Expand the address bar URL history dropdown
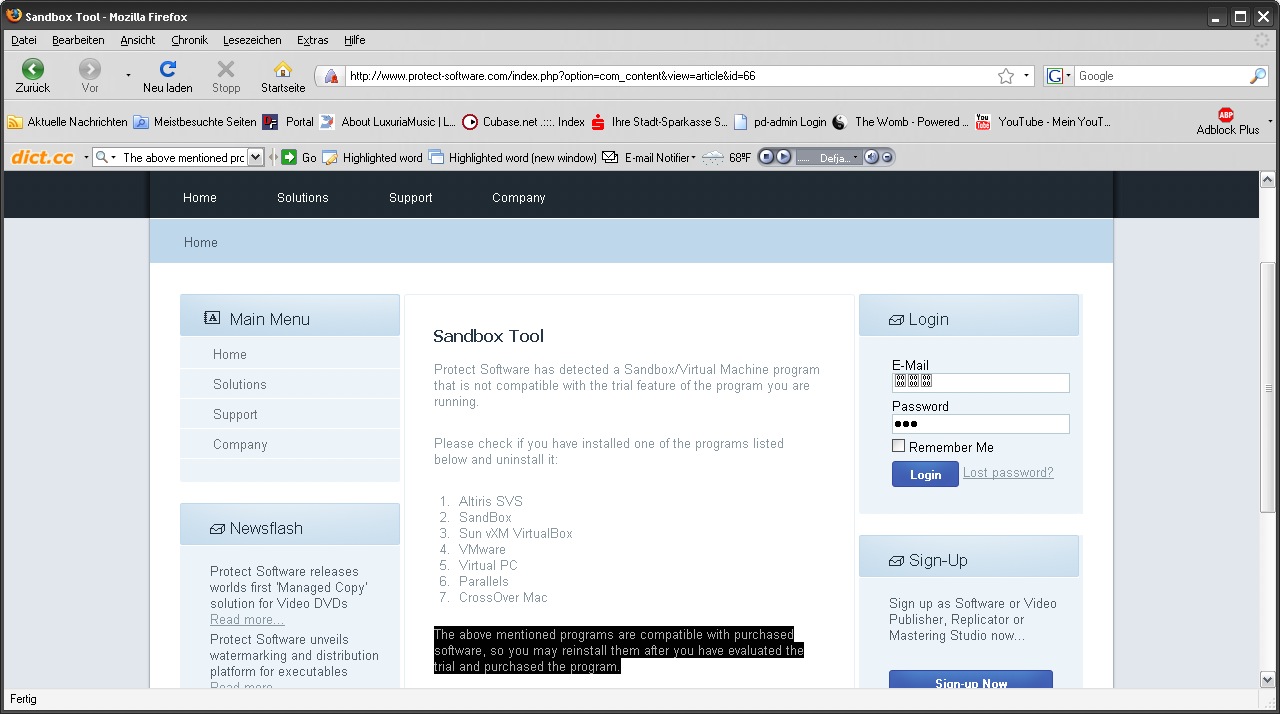Image resolution: width=1280 pixels, height=714 pixels. [1026, 76]
